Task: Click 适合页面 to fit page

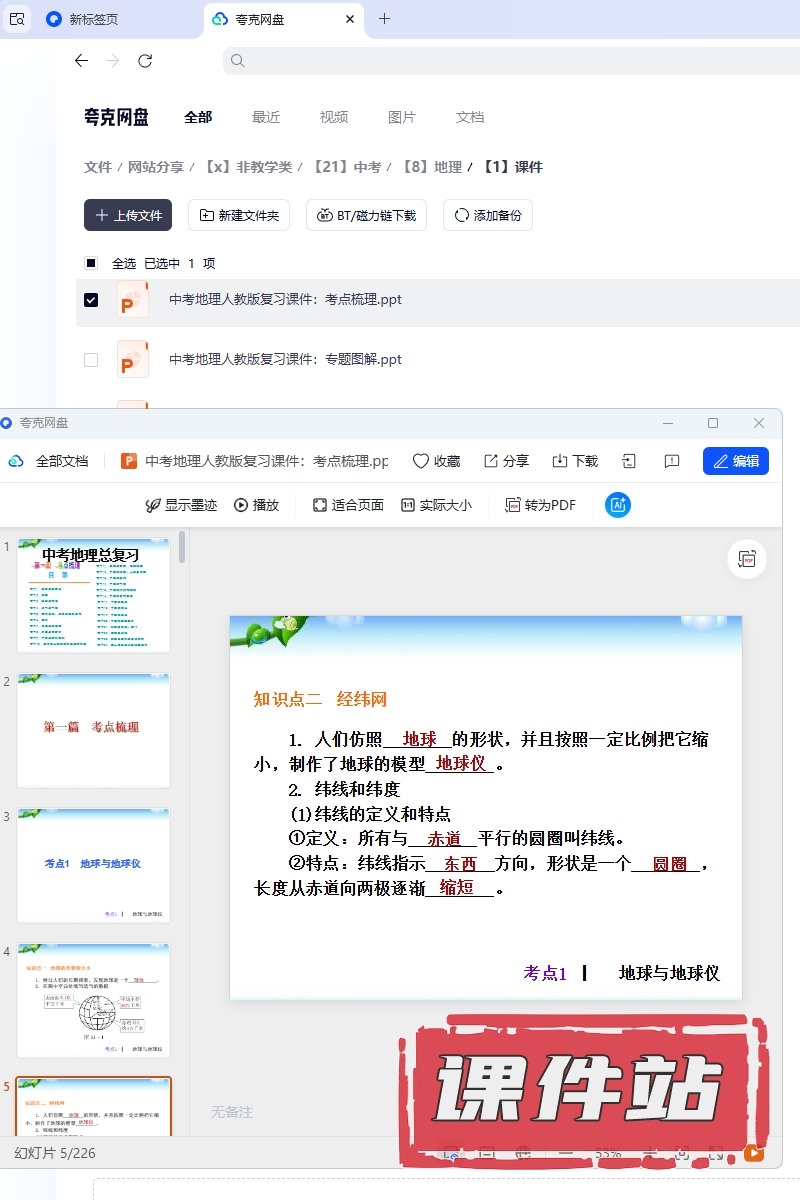Action: point(348,505)
